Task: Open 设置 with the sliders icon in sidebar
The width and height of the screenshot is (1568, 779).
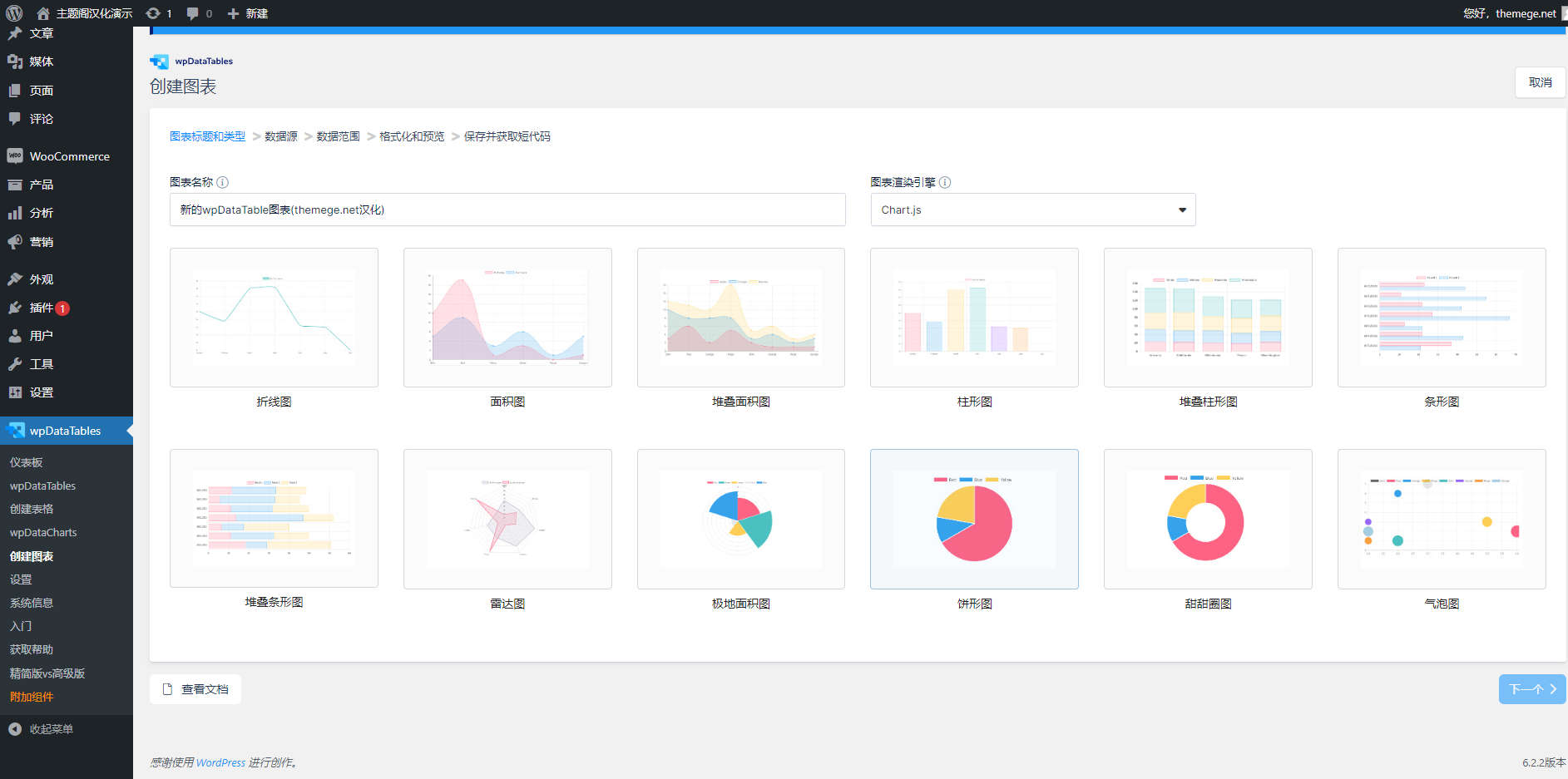Action: point(67,392)
